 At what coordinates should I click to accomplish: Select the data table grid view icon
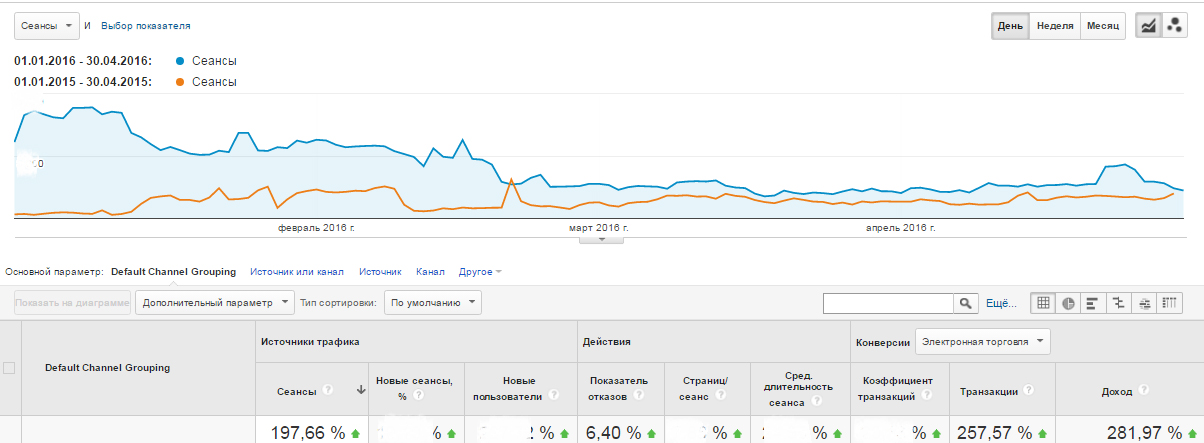(1044, 302)
